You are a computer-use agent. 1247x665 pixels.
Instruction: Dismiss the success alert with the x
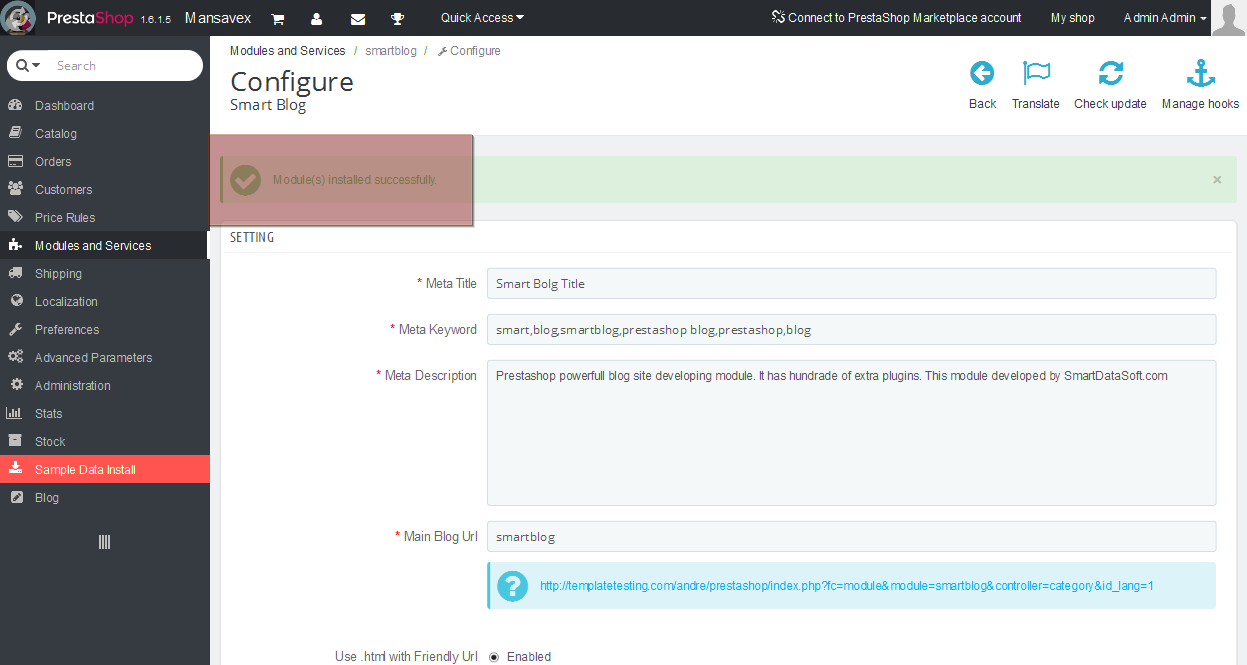[1217, 180]
